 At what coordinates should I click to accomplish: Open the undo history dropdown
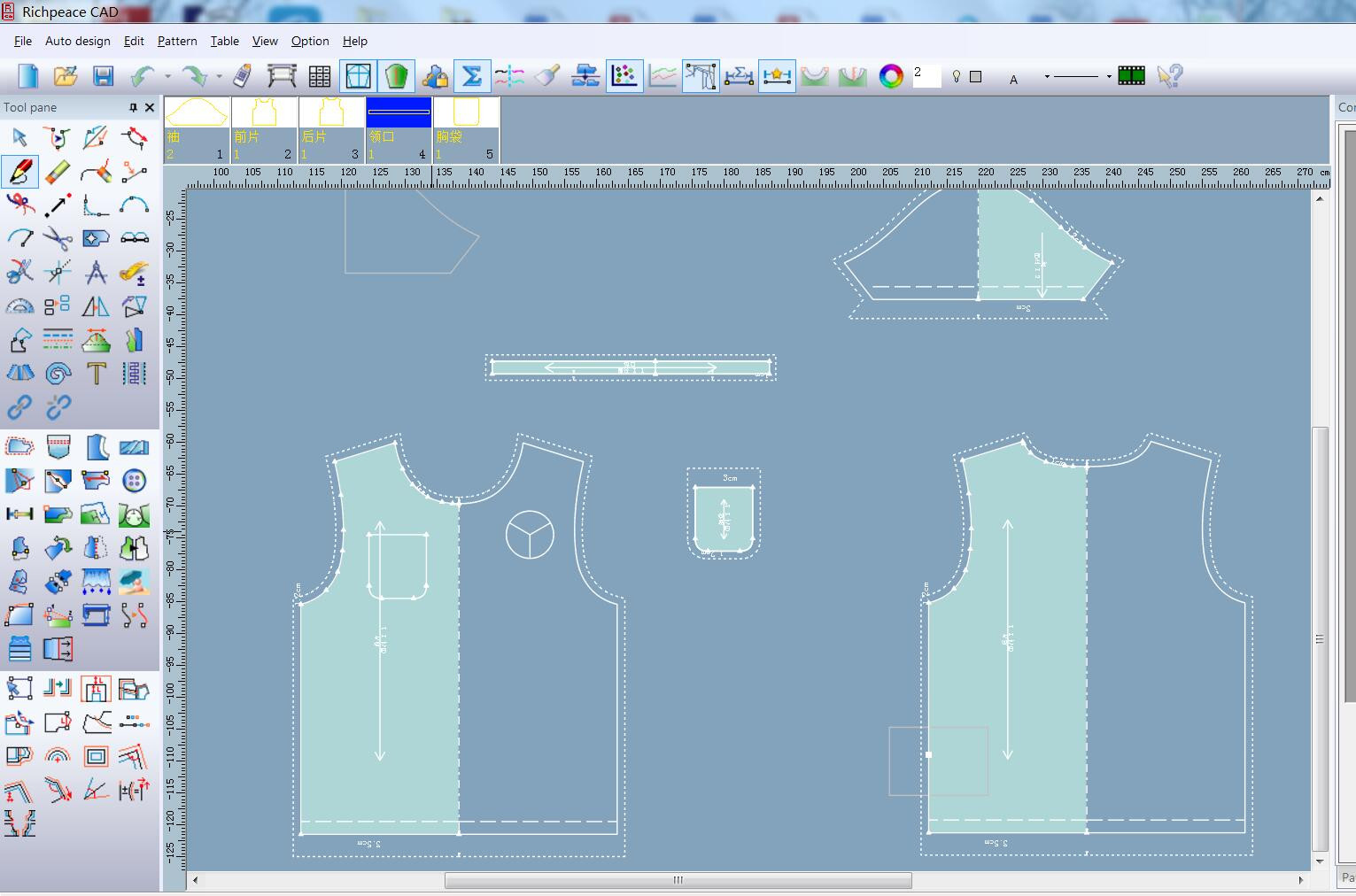click(168, 76)
